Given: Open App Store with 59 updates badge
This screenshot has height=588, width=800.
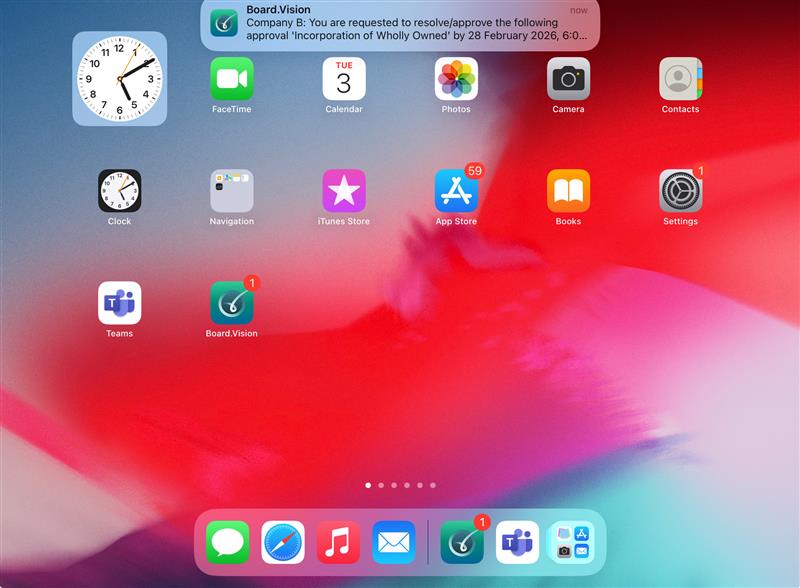Looking at the screenshot, I should click(x=456, y=191).
